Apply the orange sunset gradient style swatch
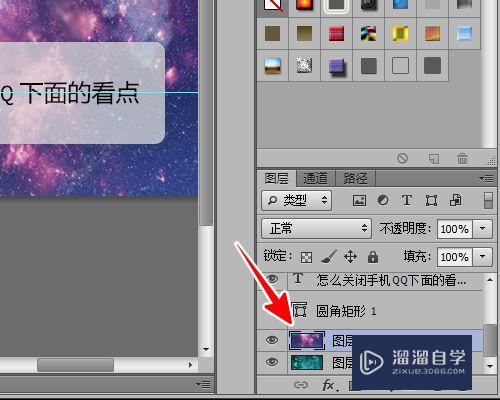500x400 pixels. (432, 33)
